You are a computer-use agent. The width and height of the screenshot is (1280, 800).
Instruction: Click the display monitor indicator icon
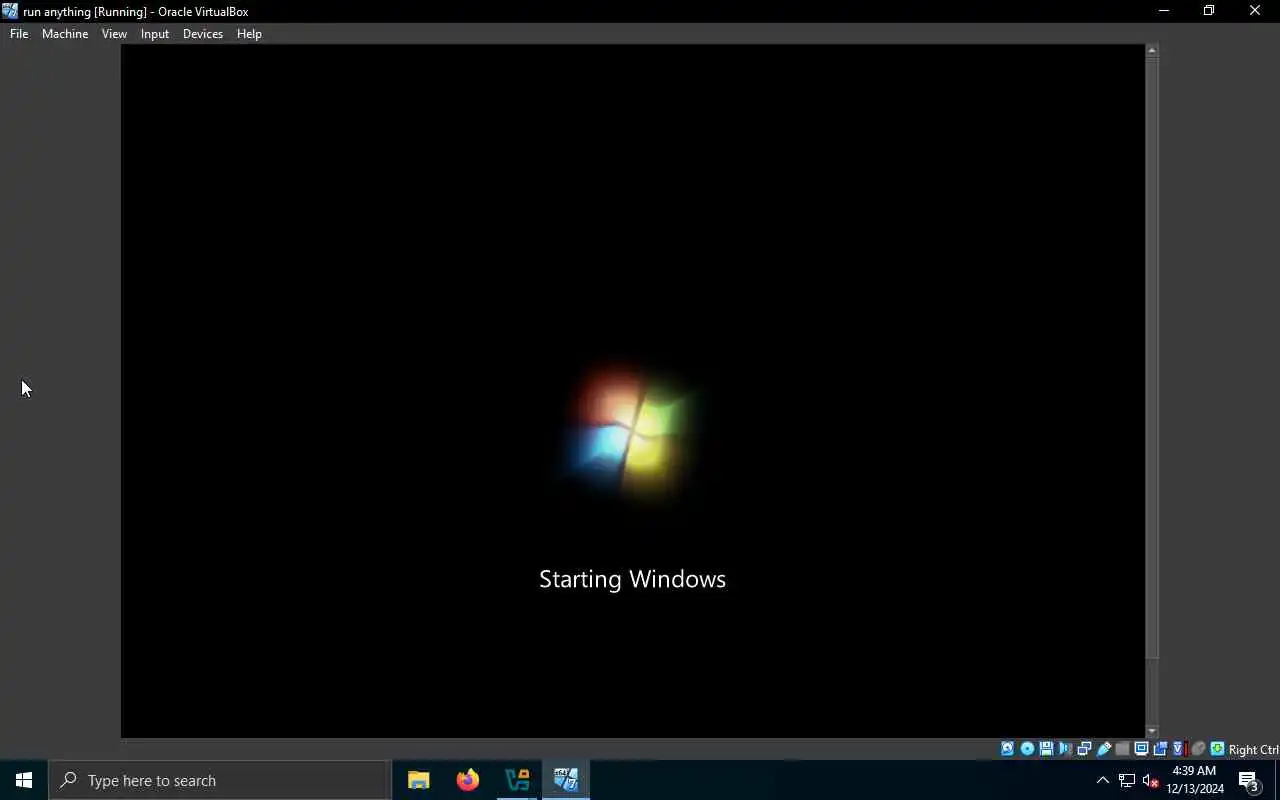pyautogui.click(x=1141, y=749)
